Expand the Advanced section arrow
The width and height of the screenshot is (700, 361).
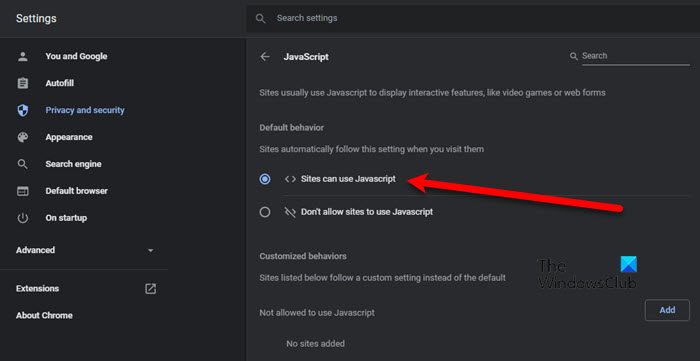coord(150,250)
